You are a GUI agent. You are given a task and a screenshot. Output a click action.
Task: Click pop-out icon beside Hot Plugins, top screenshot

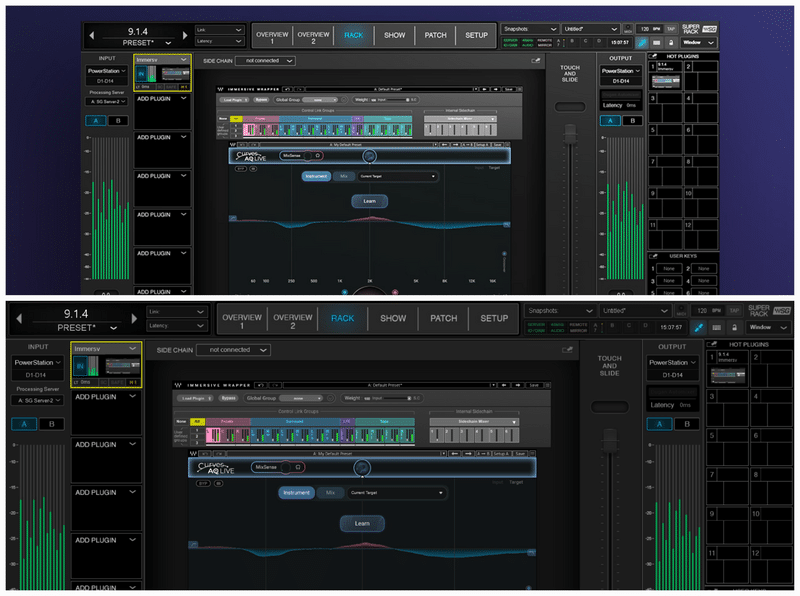coord(653,56)
